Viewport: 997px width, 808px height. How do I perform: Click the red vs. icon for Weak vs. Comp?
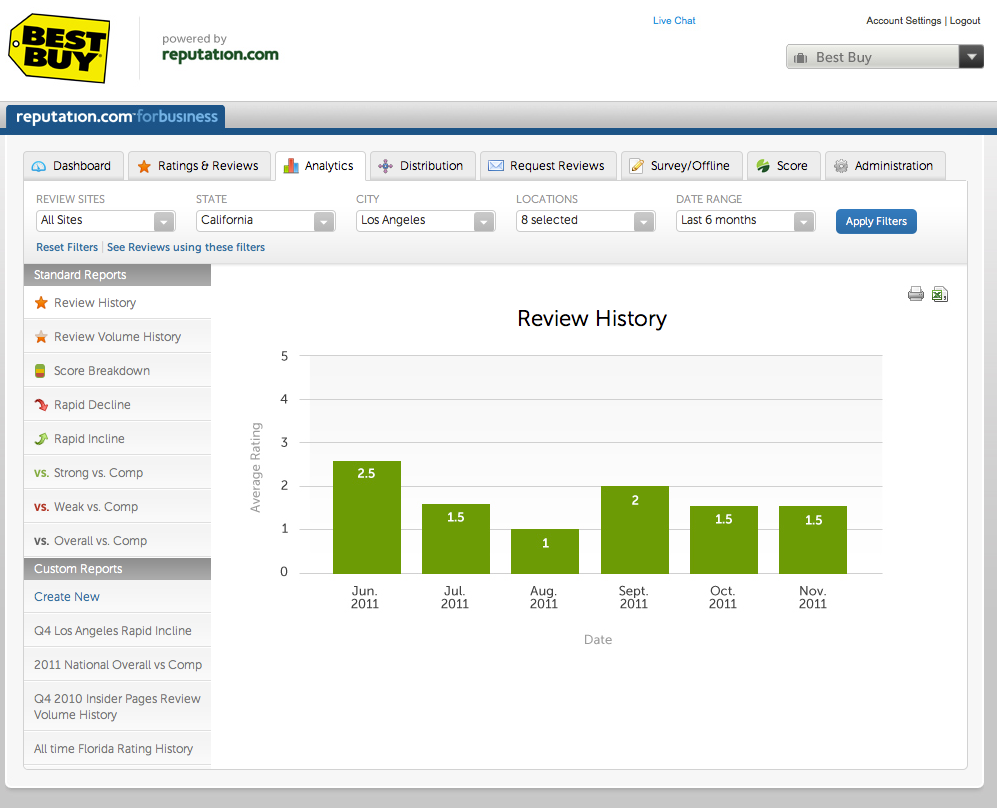pos(41,507)
